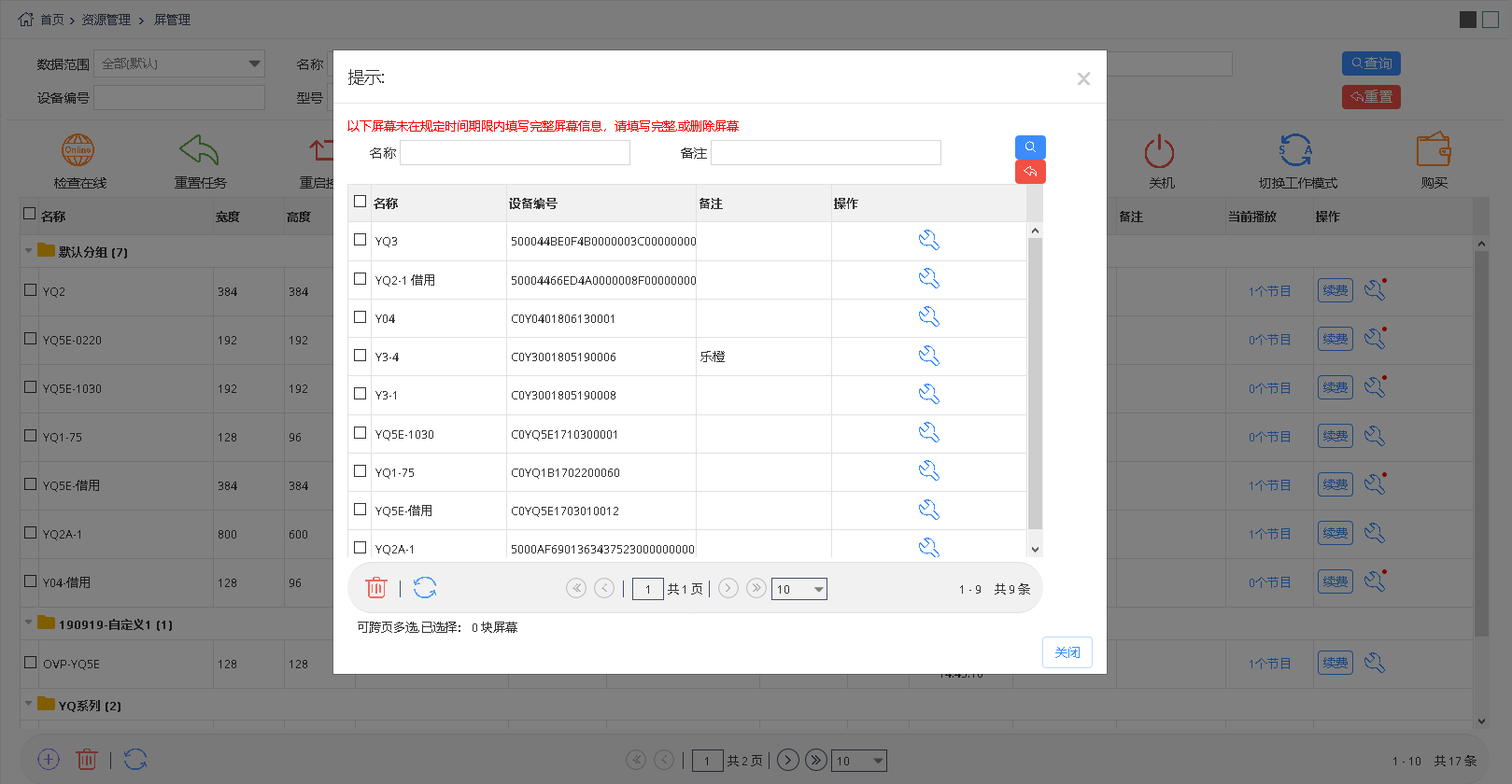Viewport: 1512px width, 784px height.
Task: Open the wrench action for dialog row YQ5E-借用
Action: 928,510
